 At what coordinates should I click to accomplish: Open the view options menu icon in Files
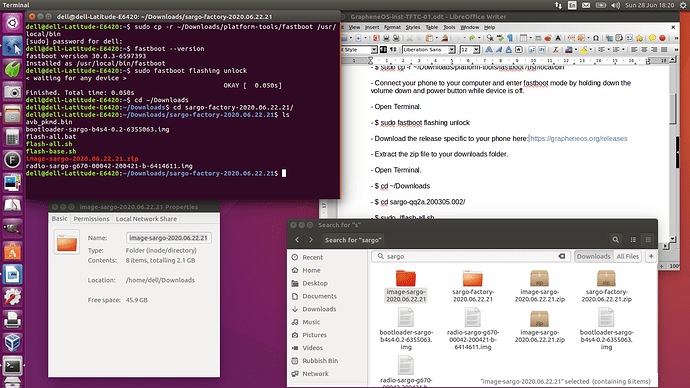(648, 240)
